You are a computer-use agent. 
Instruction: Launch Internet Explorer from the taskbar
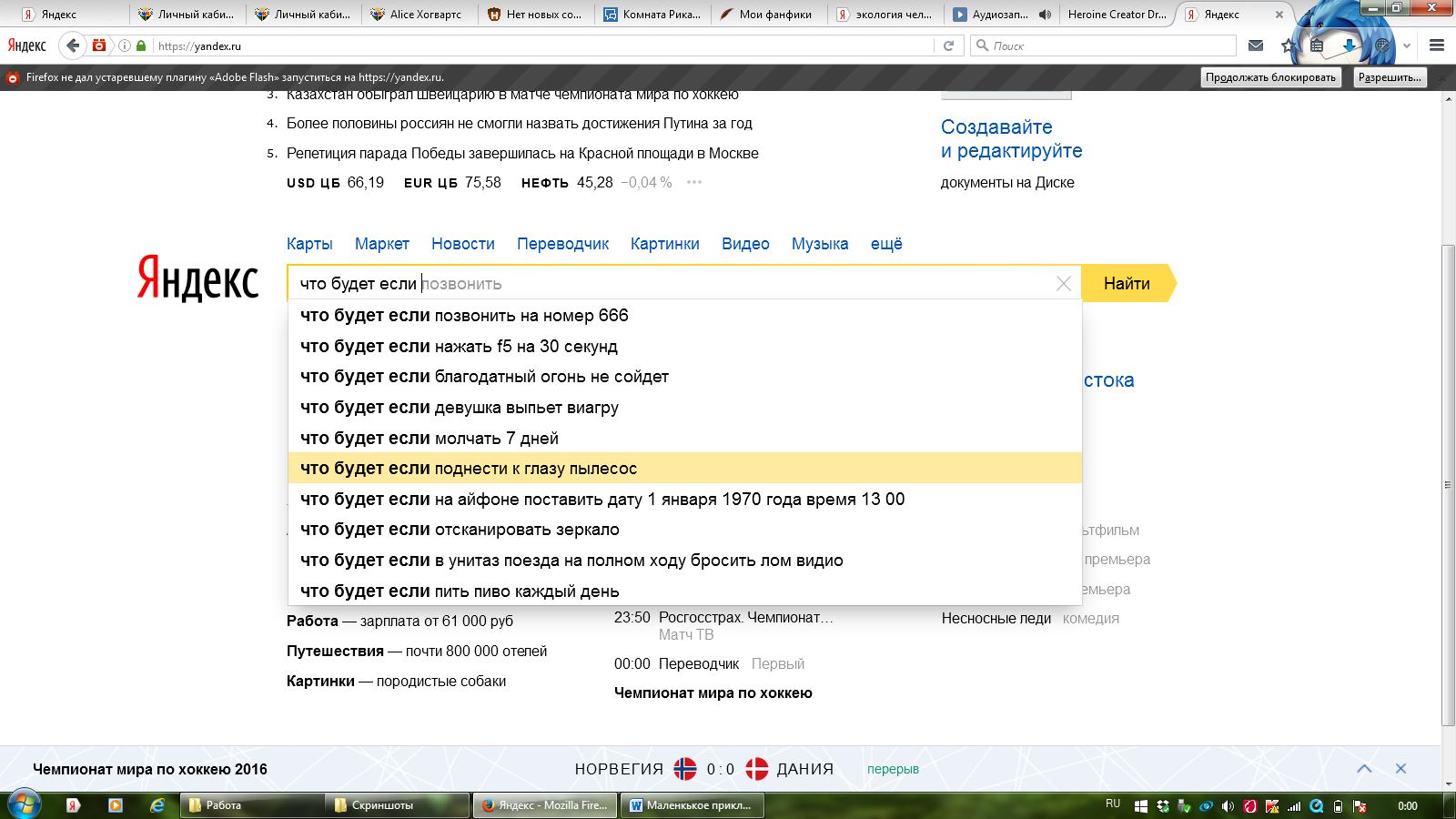point(157,805)
